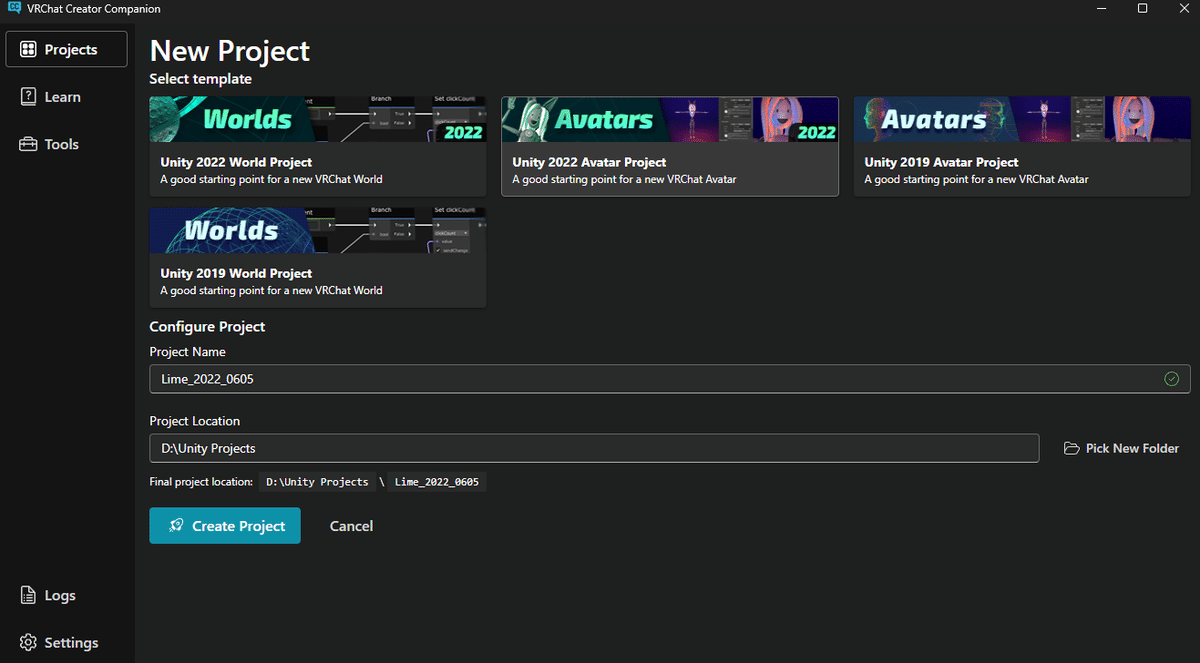Click the Settings gear icon
Viewport: 1200px width, 663px height.
click(x=28, y=643)
